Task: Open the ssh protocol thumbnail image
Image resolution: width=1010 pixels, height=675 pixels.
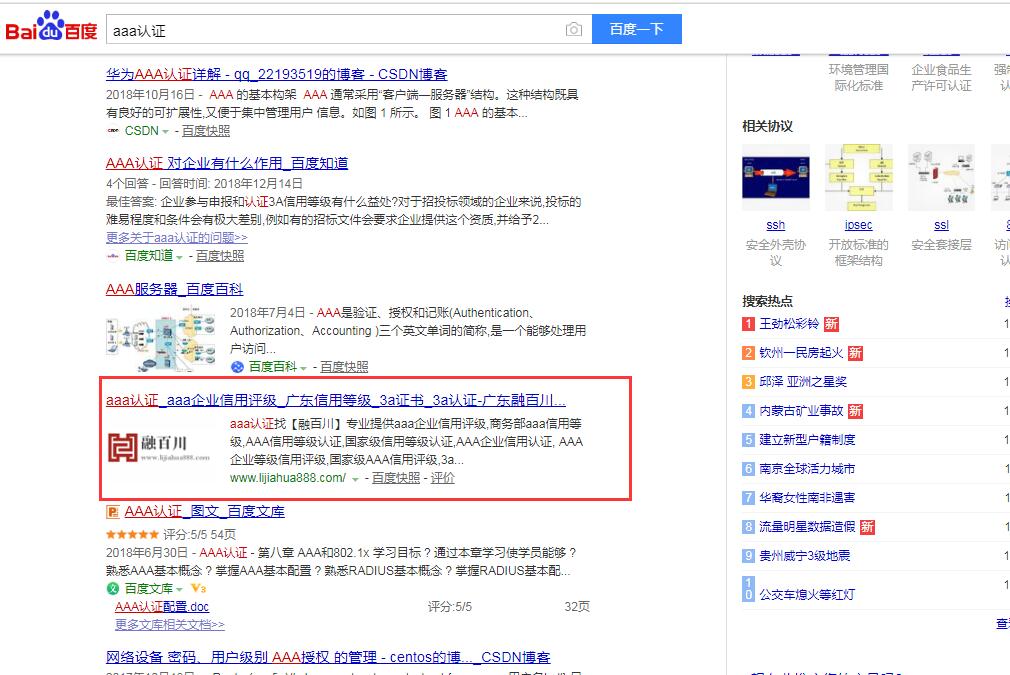Action: click(775, 177)
